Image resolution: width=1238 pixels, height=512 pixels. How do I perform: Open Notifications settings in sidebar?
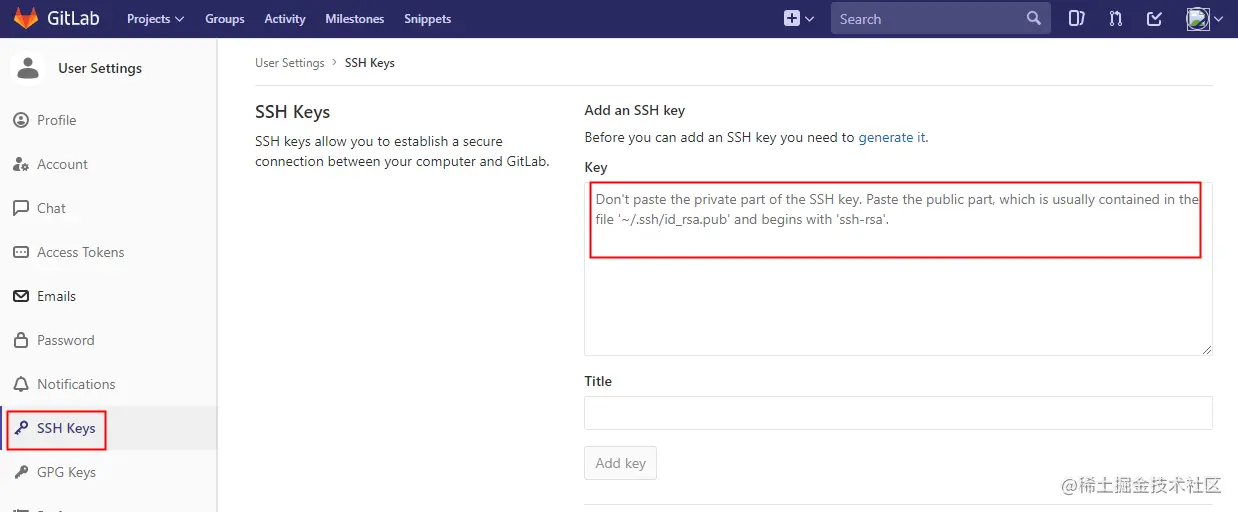pos(75,384)
